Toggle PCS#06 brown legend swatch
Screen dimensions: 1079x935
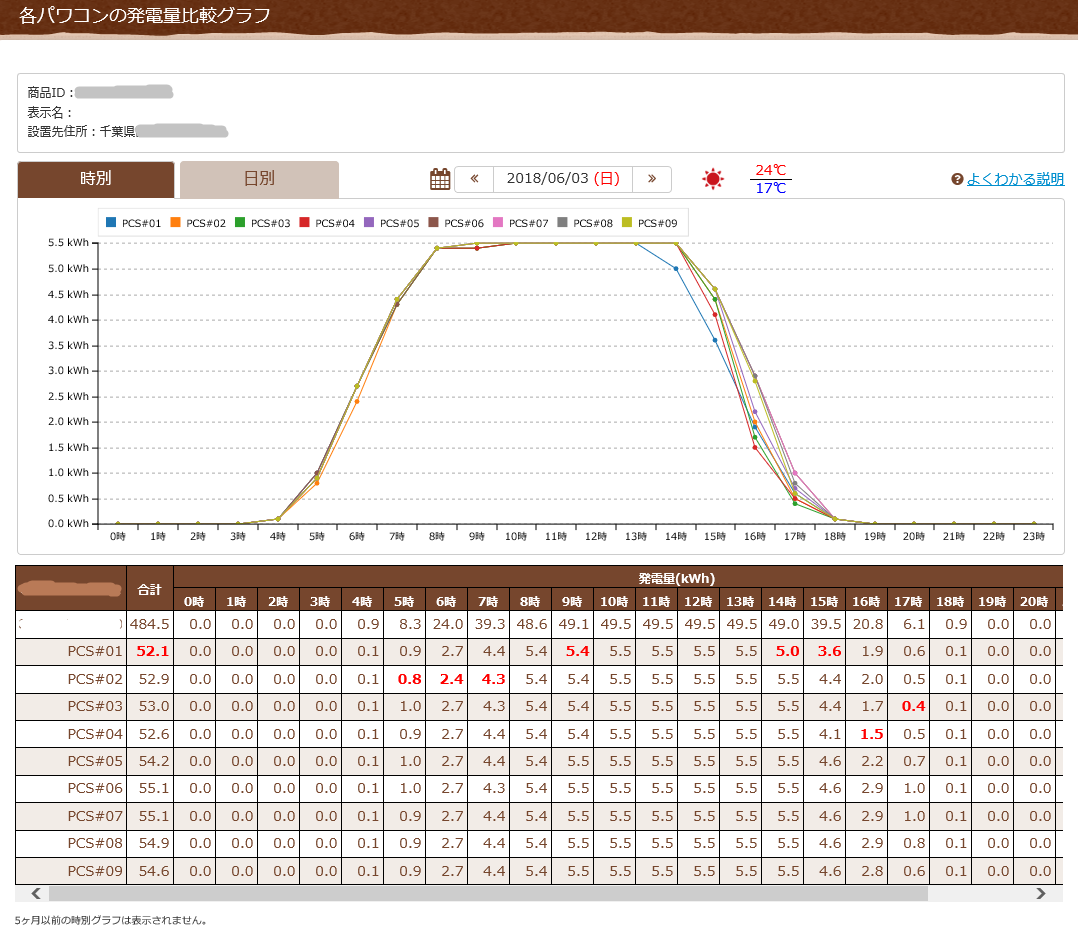point(434,222)
